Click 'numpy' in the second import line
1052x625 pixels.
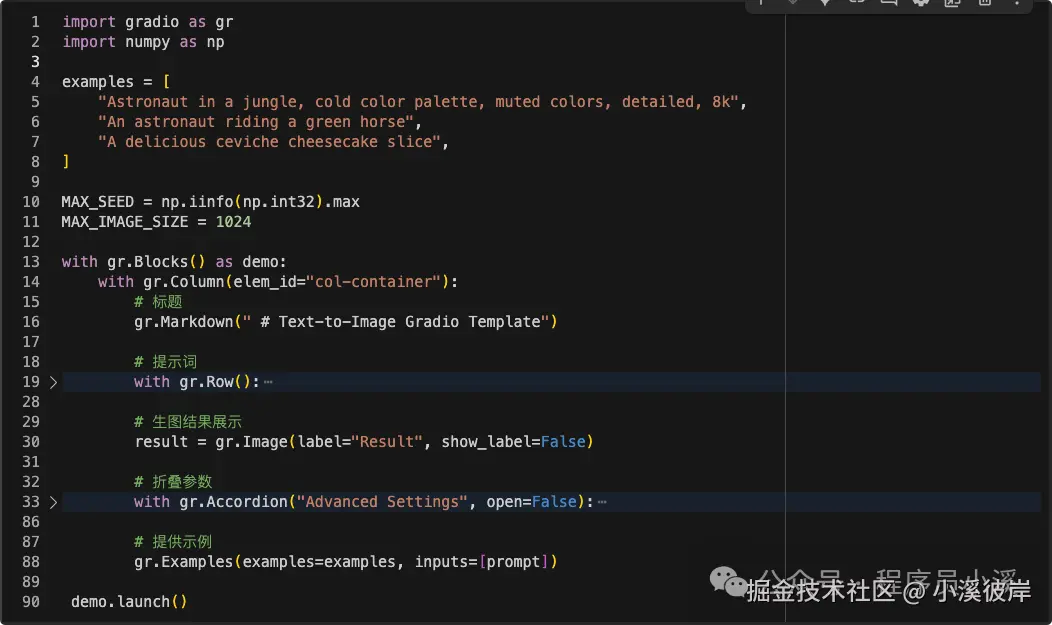[148, 42]
